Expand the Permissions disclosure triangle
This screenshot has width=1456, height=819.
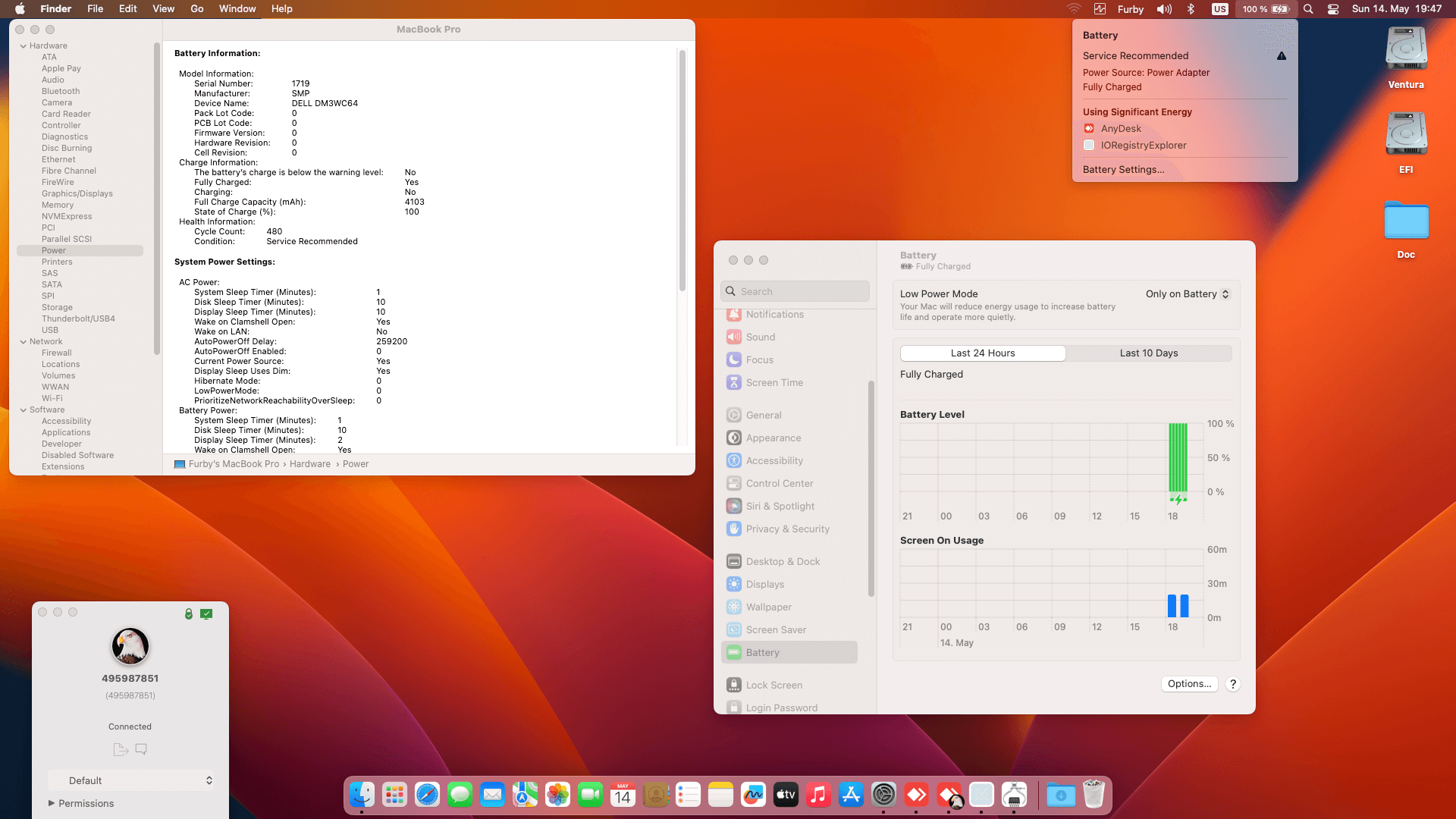tap(52, 803)
